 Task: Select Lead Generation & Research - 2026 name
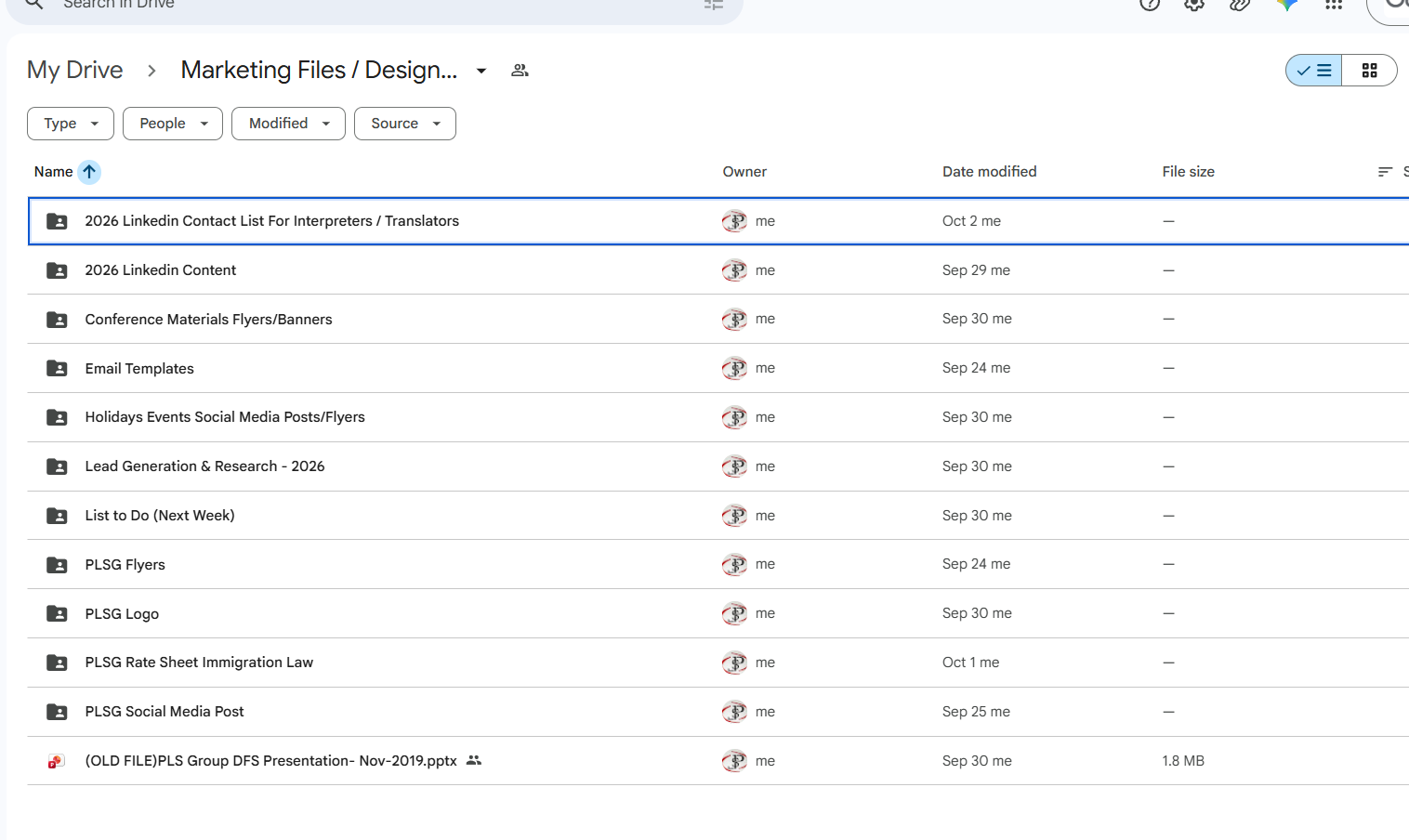(x=204, y=466)
